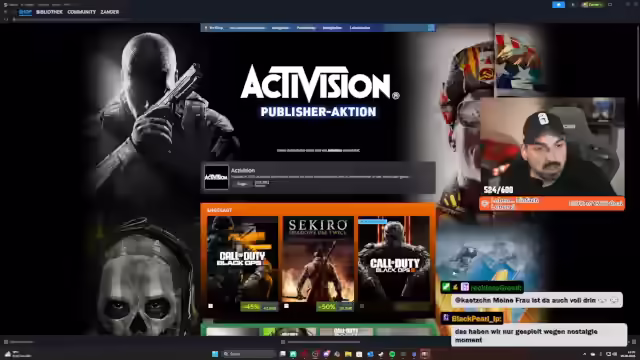Open the COMMUNITY menu tab
This screenshot has height=360, width=640.
pyautogui.click(x=82, y=12)
